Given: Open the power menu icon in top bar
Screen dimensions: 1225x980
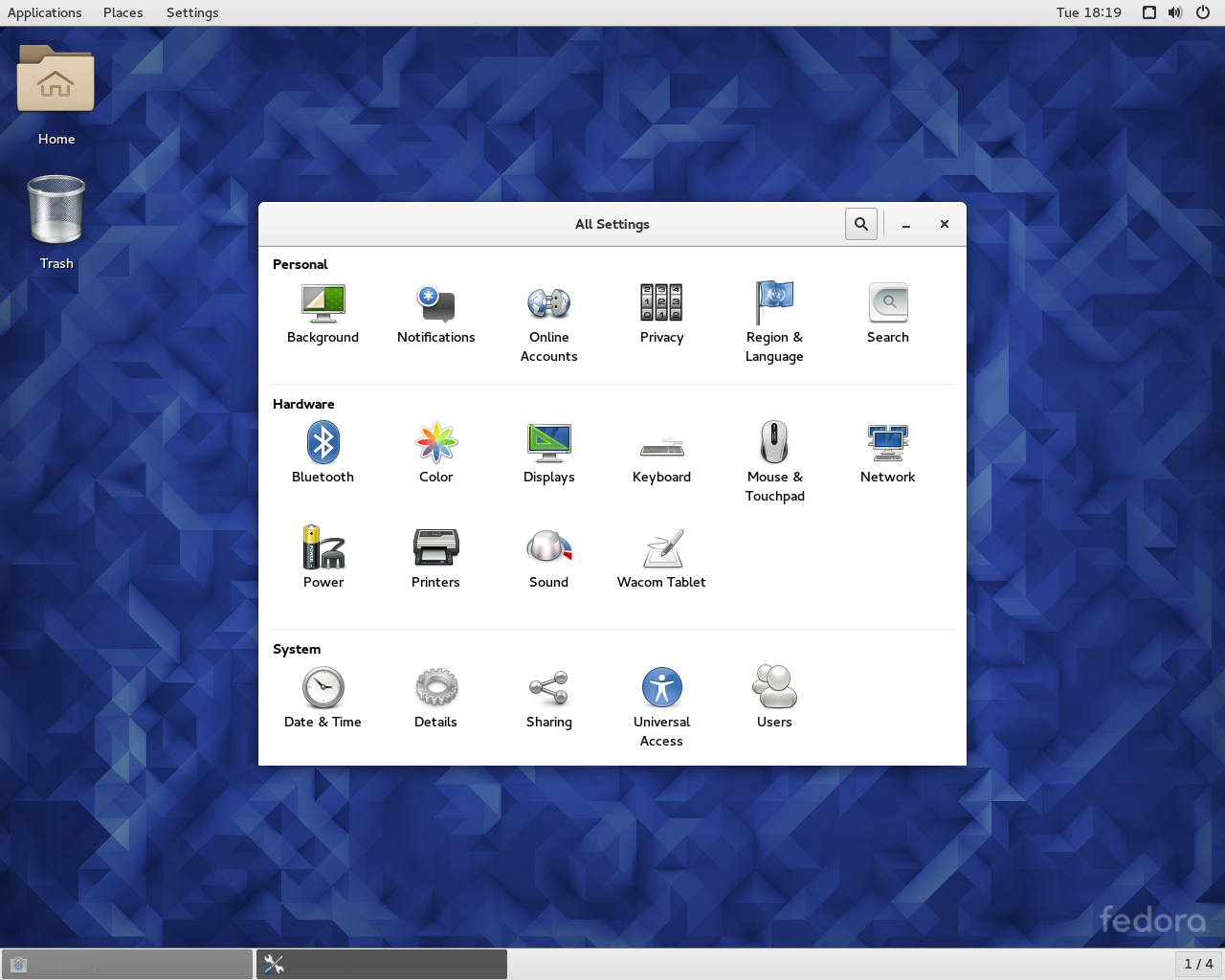Looking at the screenshot, I should [1203, 12].
